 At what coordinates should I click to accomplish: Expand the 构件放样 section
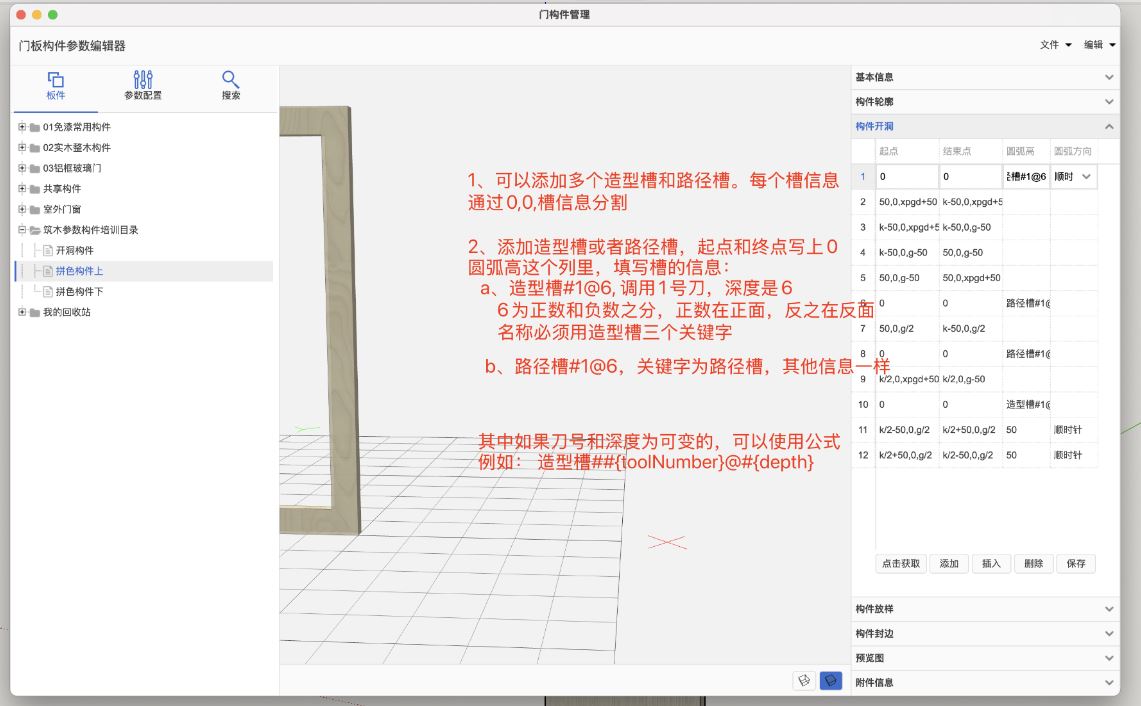(x=1107, y=608)
